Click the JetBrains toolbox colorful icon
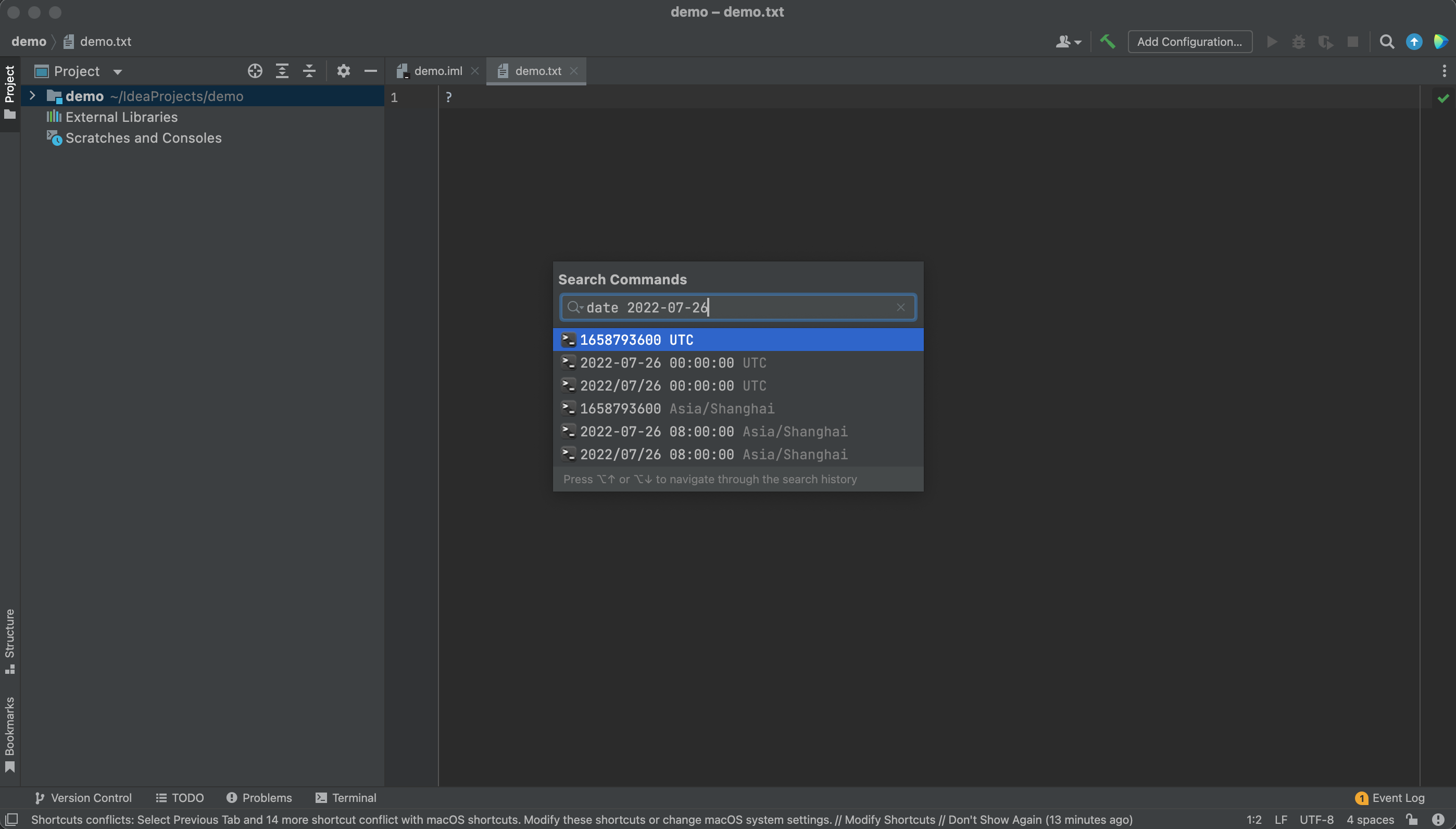Screen dimensions: 1456x829 (x=1440, y=42)
